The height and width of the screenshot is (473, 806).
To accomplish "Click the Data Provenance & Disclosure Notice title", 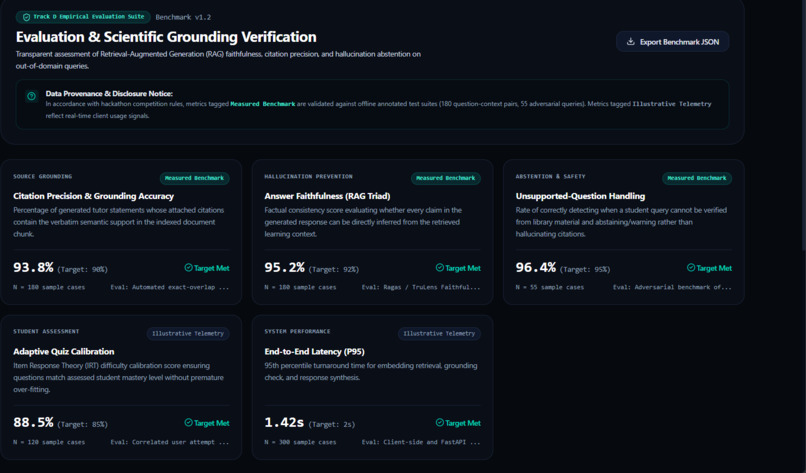I will point(109,94).
